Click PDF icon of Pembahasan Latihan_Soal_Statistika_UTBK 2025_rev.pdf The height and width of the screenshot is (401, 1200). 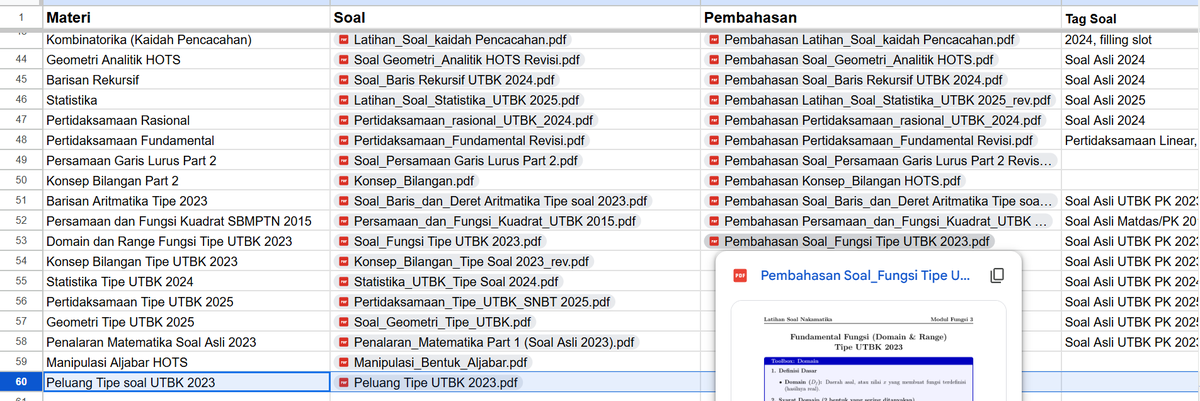tap(714, 101)
